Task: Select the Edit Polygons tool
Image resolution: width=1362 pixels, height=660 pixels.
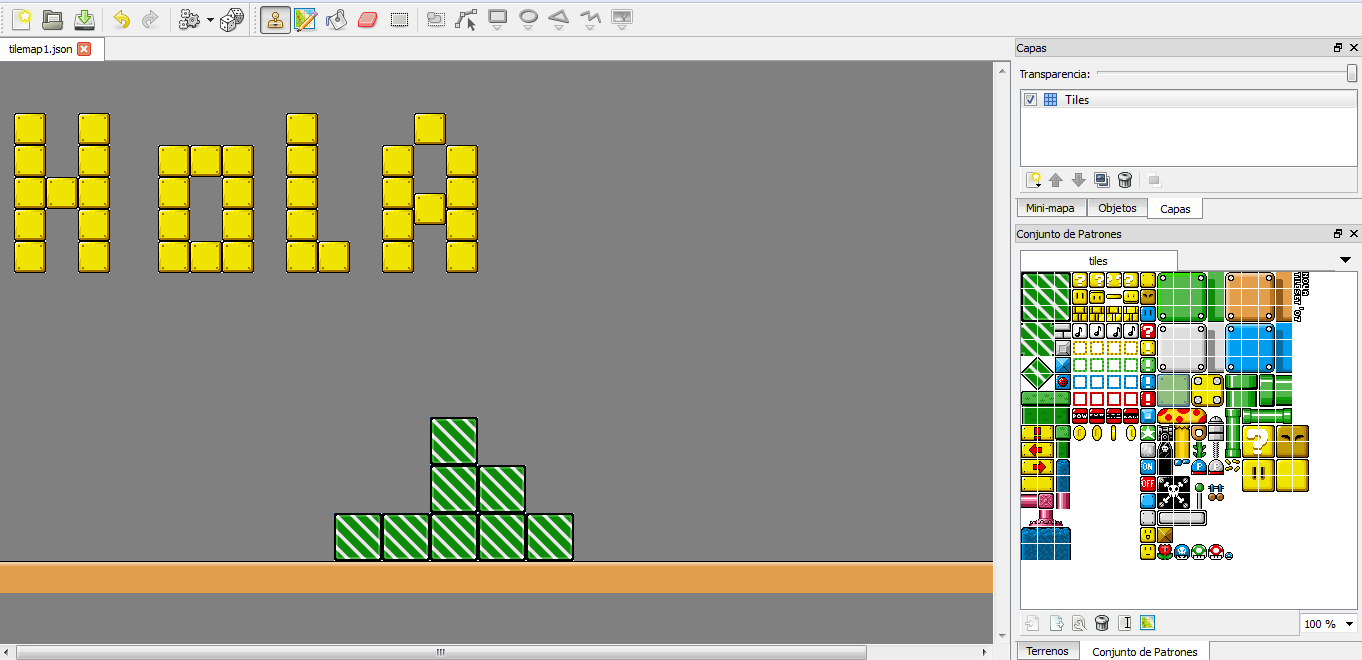Action: 466,19
